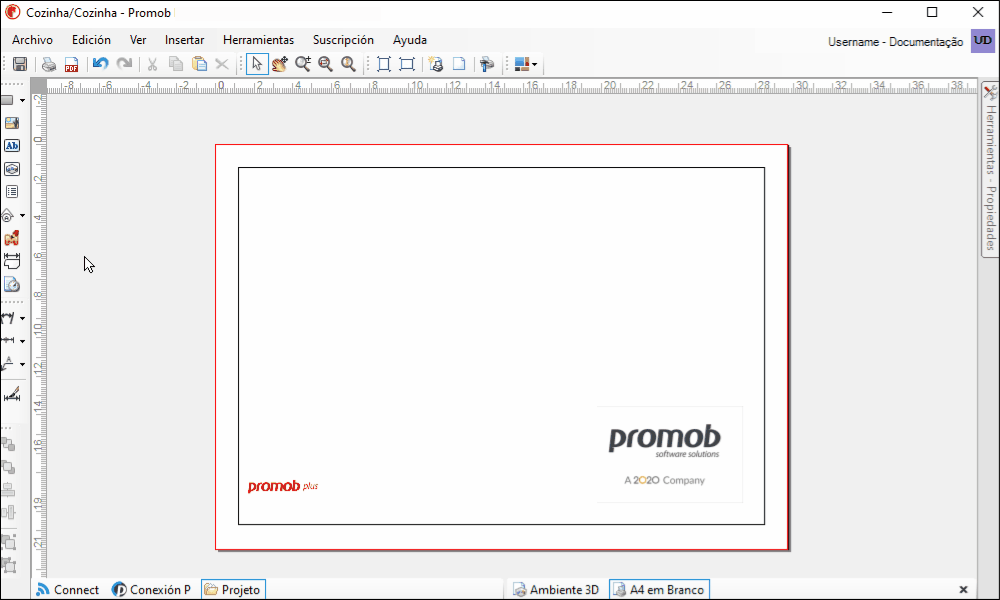Click the dimensioned shape tool
Image resolution: width=1000 pixels, height=600 pixels.
(11, 261)
